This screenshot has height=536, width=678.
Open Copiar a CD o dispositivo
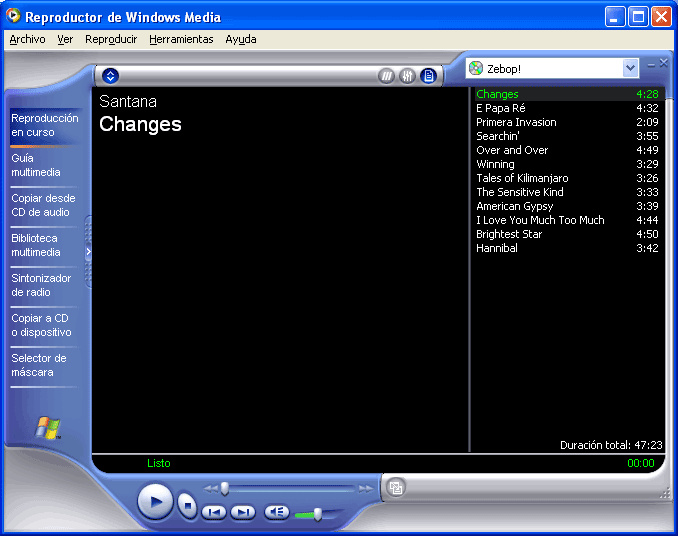click(41, 325)
